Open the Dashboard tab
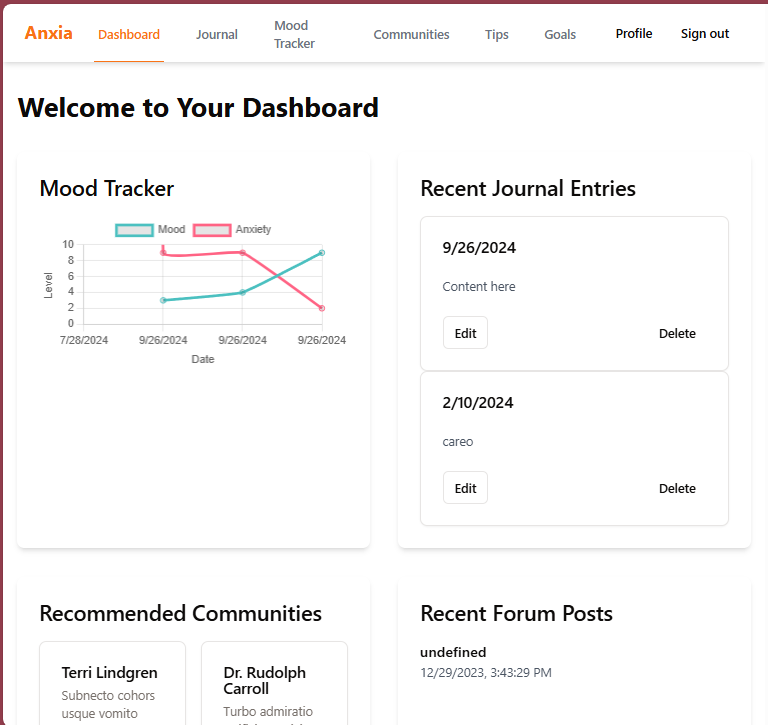The width and height of the screenshot is (768, 725). (x=129, y=34)
